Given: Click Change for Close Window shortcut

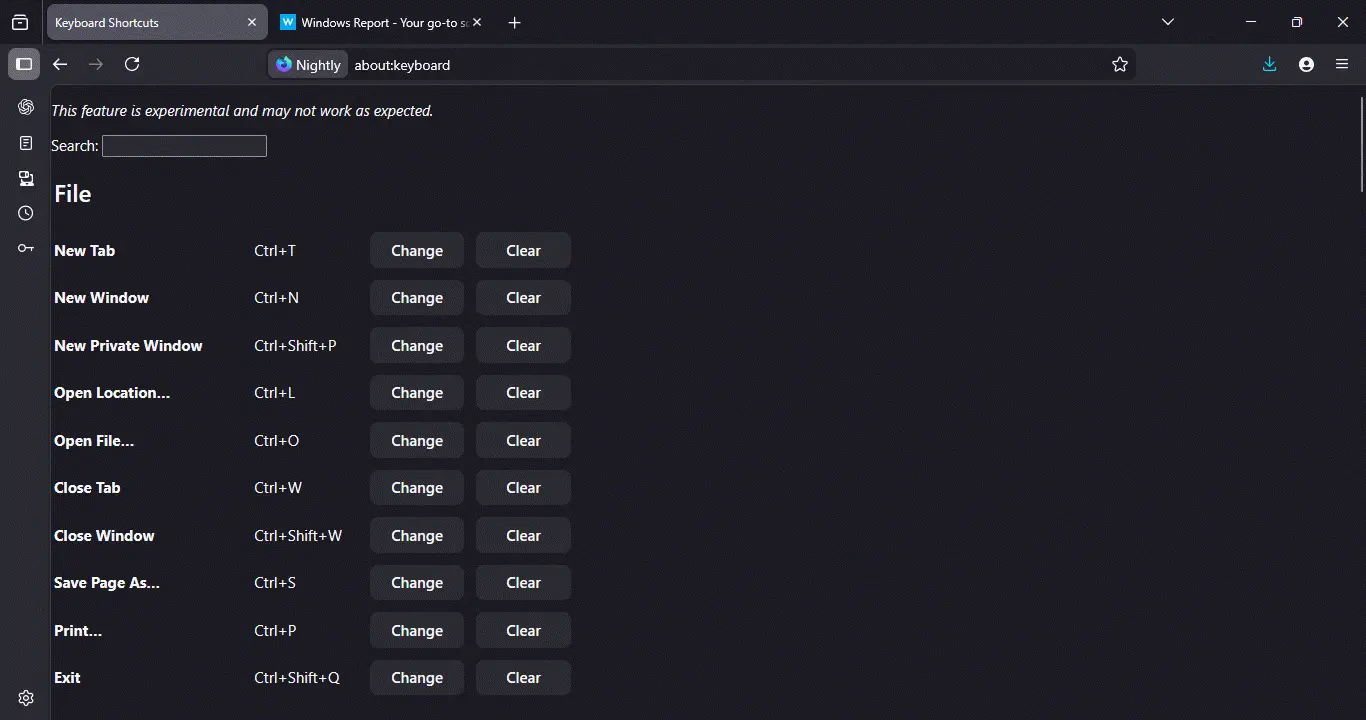Looking at the screenshot, I should [416, 536].
